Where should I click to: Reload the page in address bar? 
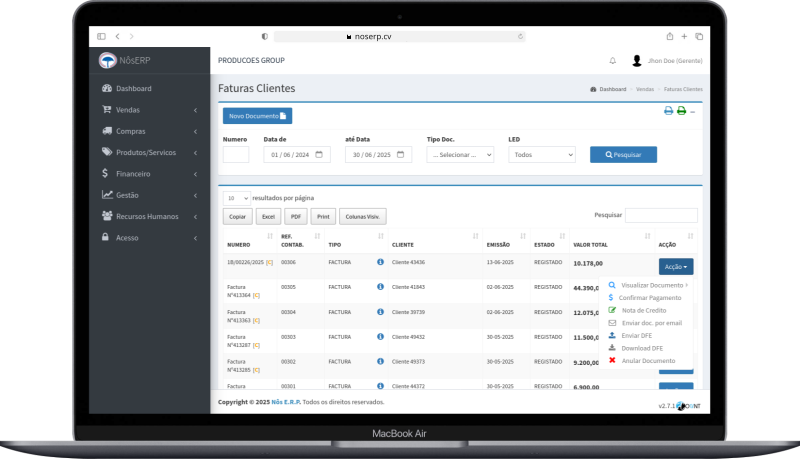(520, 36)
